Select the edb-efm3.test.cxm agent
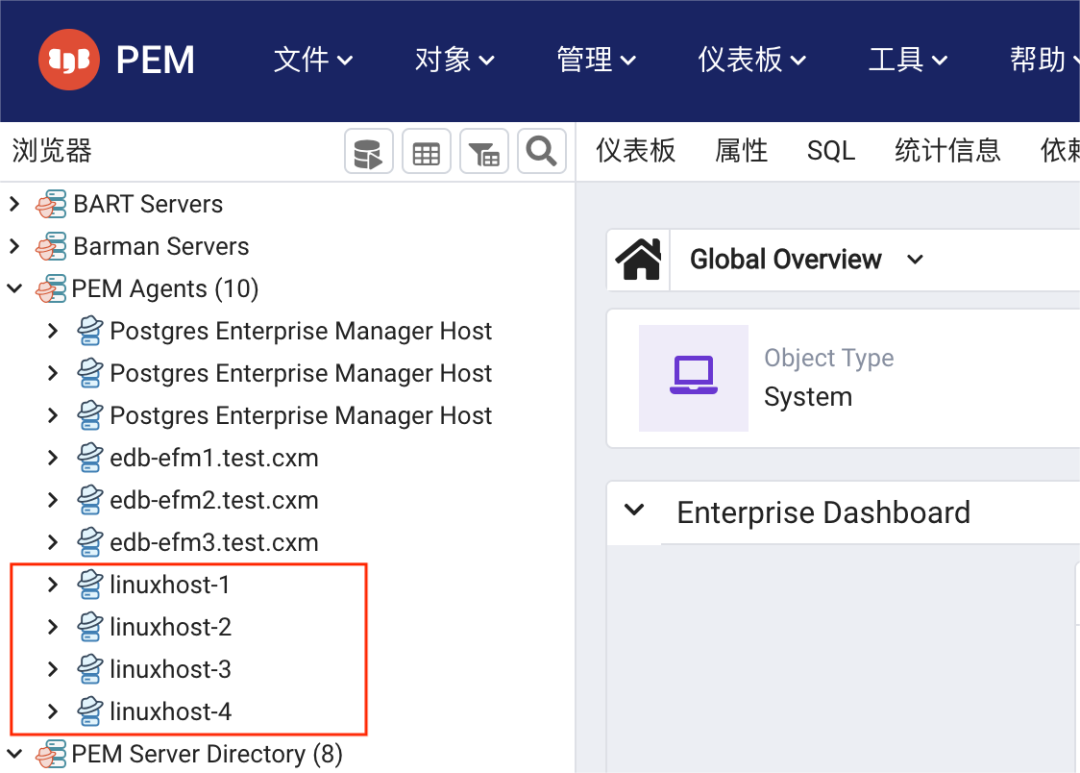The image size is (1080, 773). tap(214, 542)
